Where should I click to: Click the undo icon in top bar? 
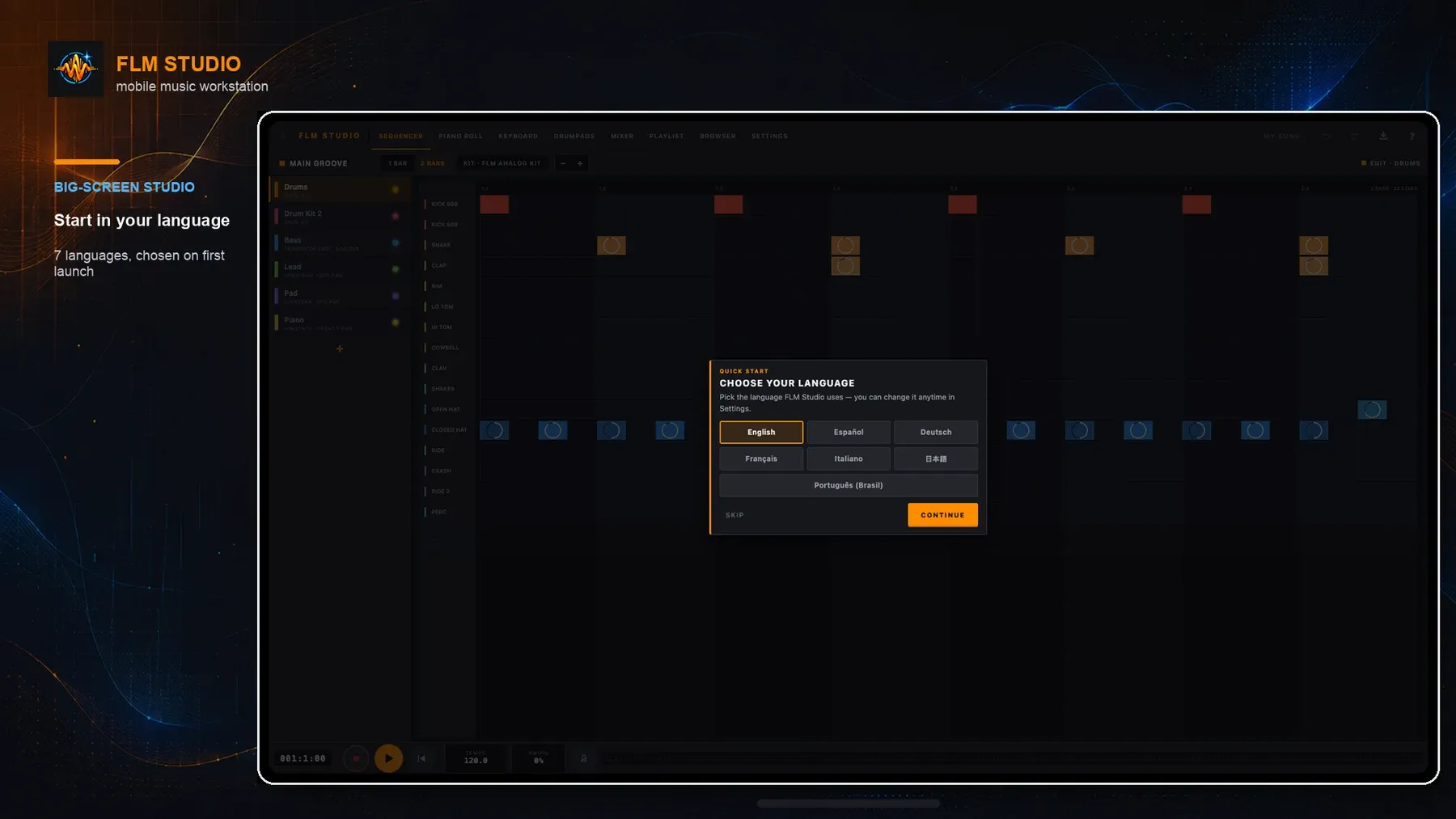point(1327,136)
